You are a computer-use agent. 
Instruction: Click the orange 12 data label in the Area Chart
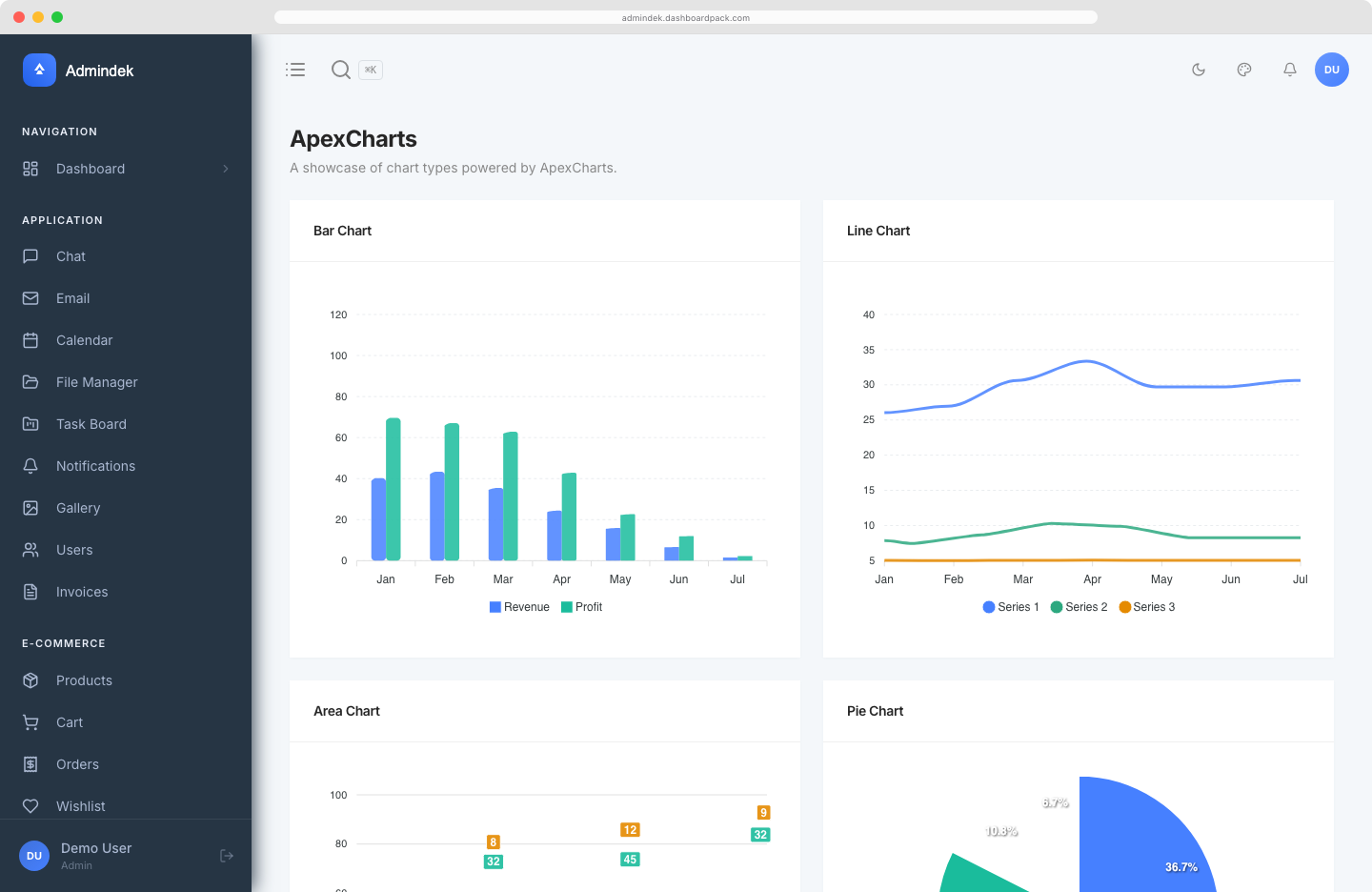630,830
